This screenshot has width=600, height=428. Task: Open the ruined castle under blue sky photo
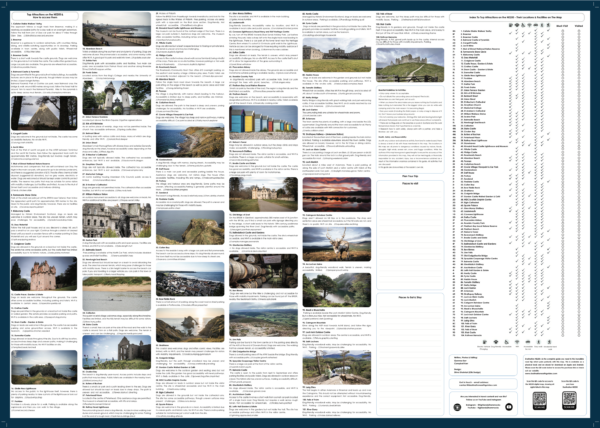117,352
